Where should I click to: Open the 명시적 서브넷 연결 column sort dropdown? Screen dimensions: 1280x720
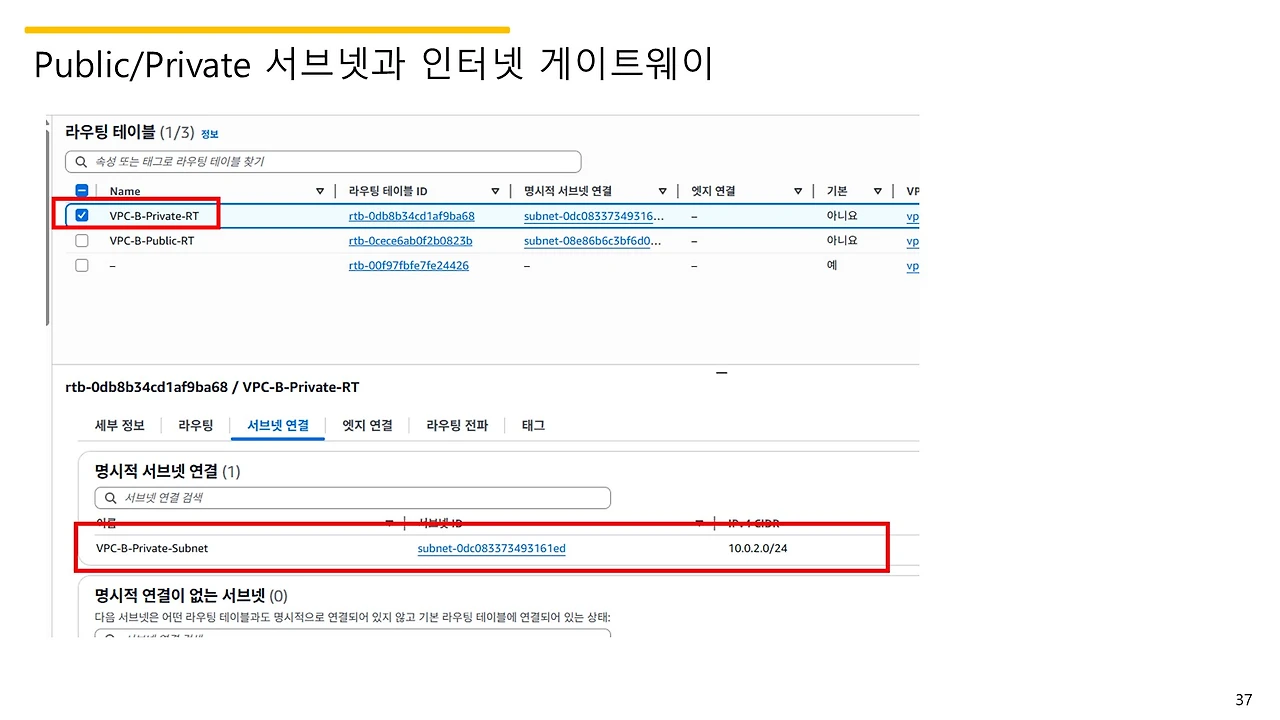(663, 190)
